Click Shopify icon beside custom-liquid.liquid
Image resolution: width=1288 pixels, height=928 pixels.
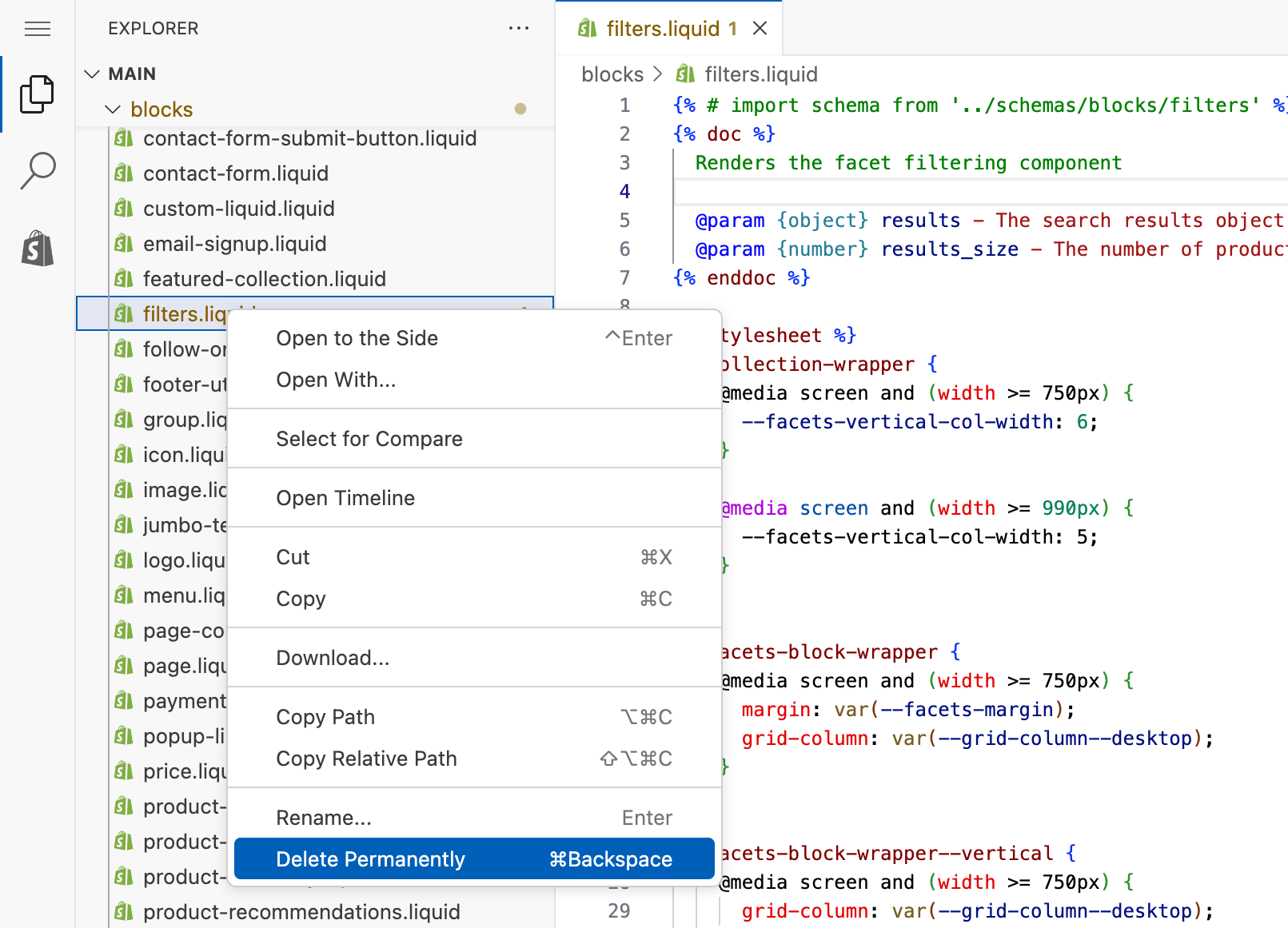124,208
